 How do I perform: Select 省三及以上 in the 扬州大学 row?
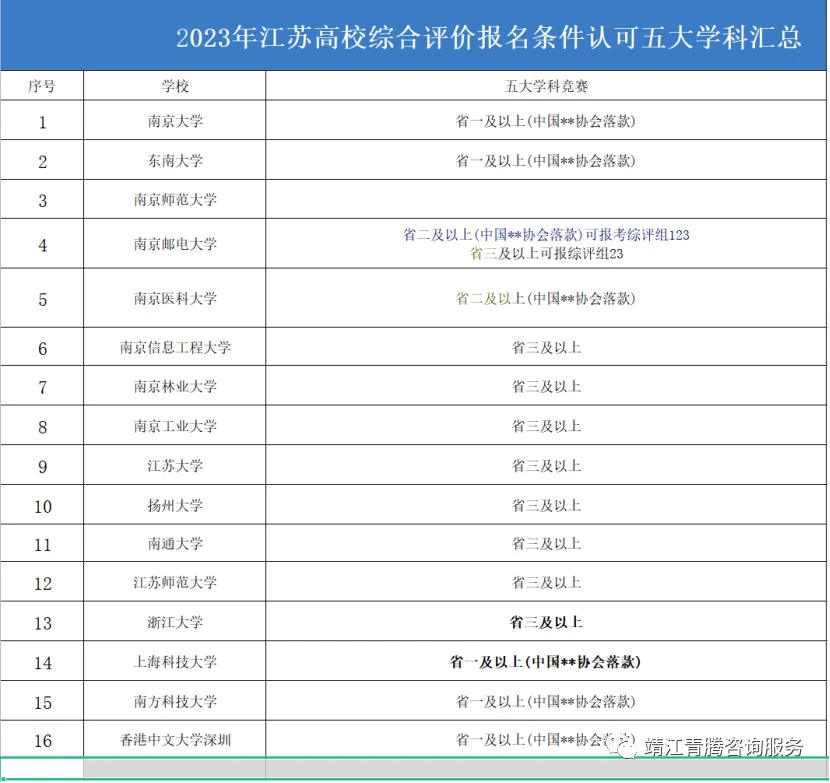546,506
